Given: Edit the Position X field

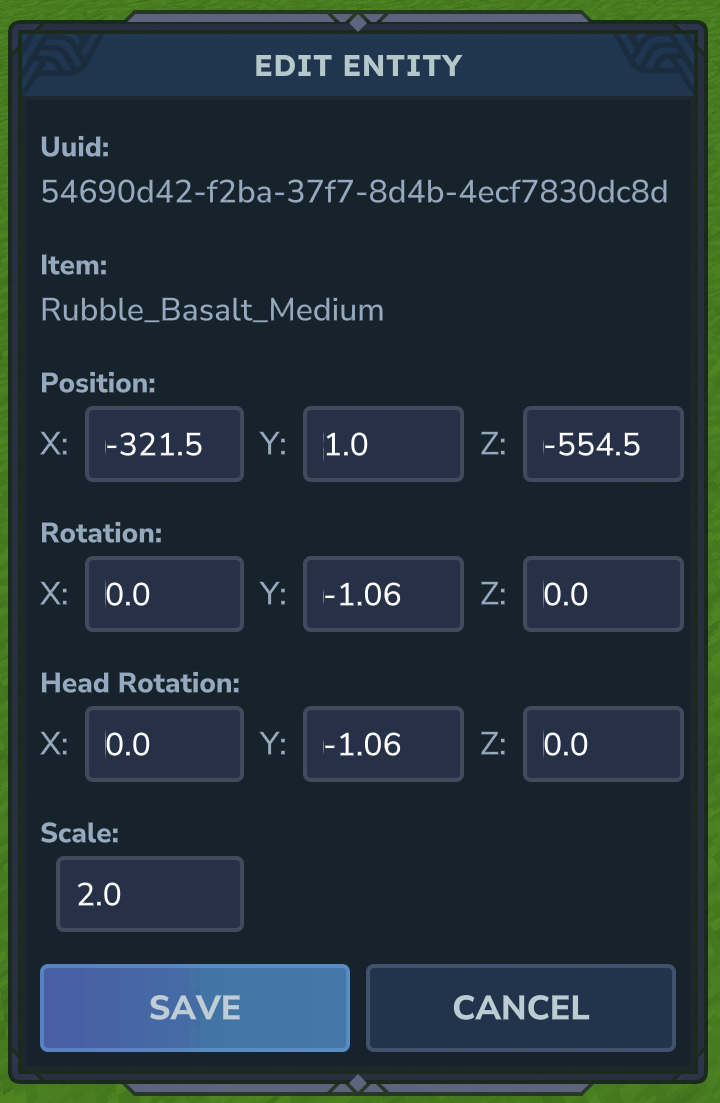Looking at the screenshot, I should pyautogui.click(x=165, y=444).
